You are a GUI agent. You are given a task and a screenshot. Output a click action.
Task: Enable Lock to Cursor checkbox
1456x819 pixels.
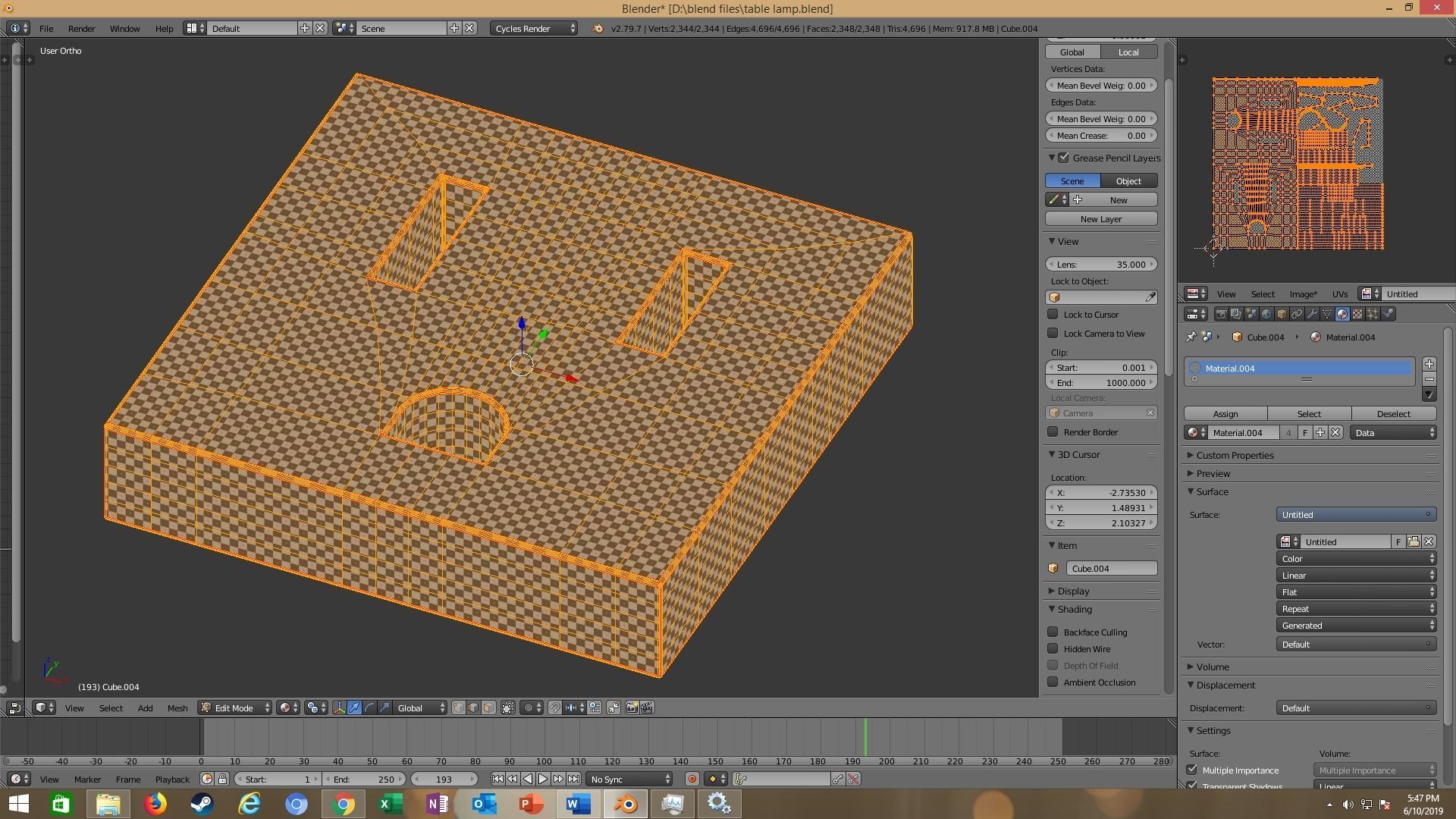point(1053,314)
